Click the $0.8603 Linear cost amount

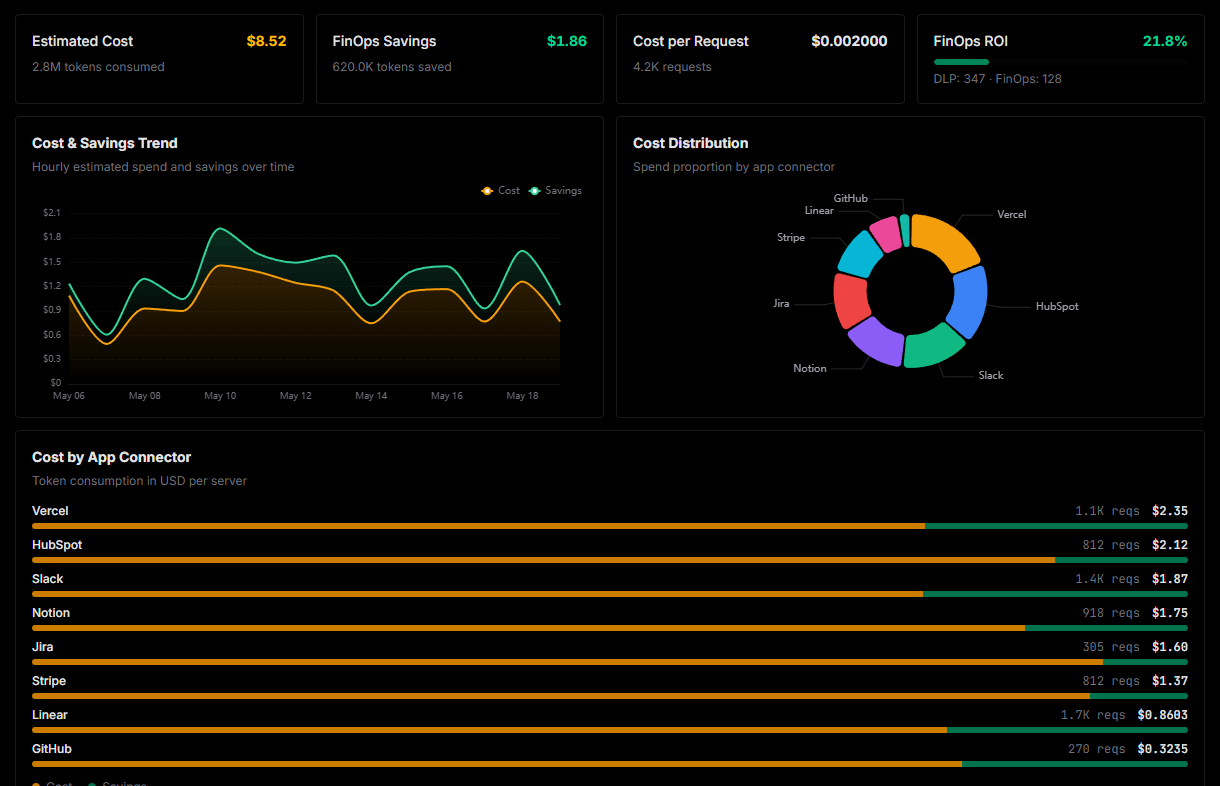pyautogui.click(x=1163, y=715)
